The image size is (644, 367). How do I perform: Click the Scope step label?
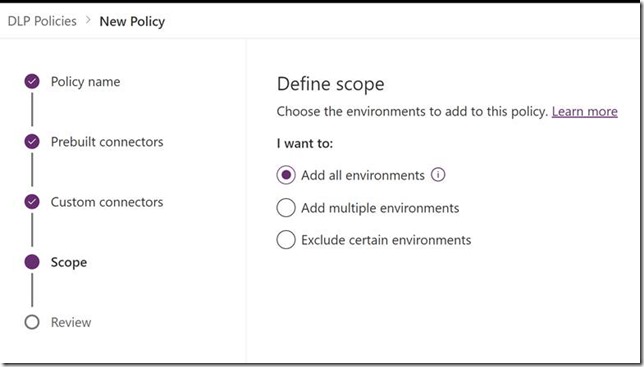point(69,262)
